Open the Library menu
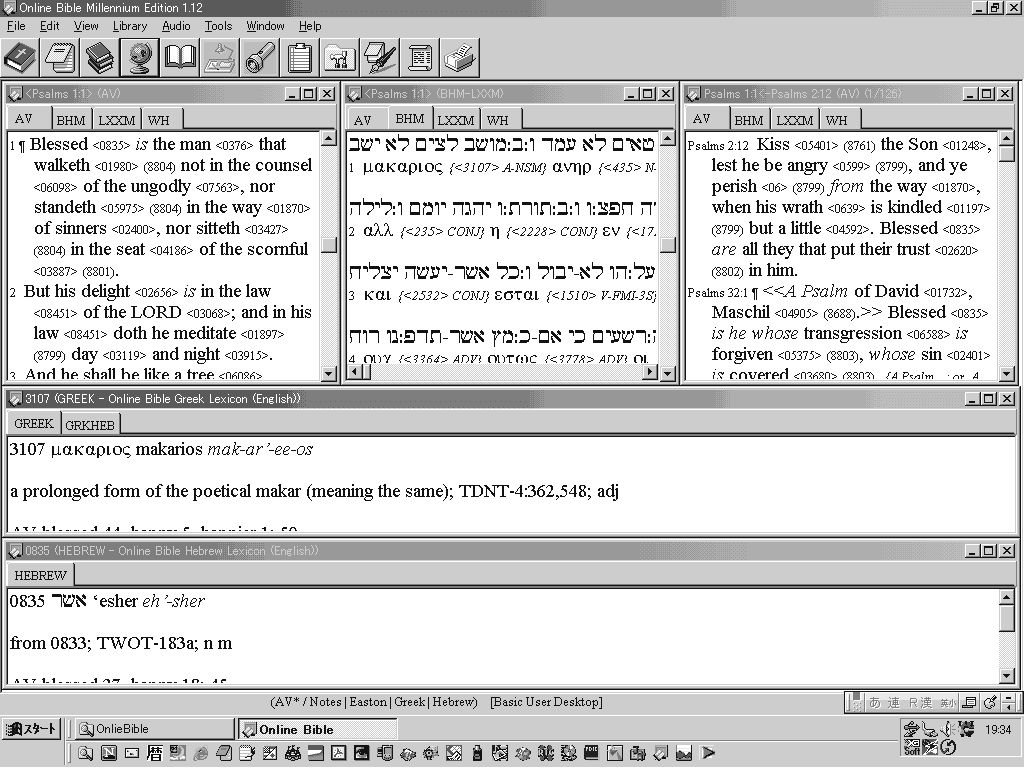The width and height of the screenshot is (1024, 768). pyautogui.click(x=129, y=26)
